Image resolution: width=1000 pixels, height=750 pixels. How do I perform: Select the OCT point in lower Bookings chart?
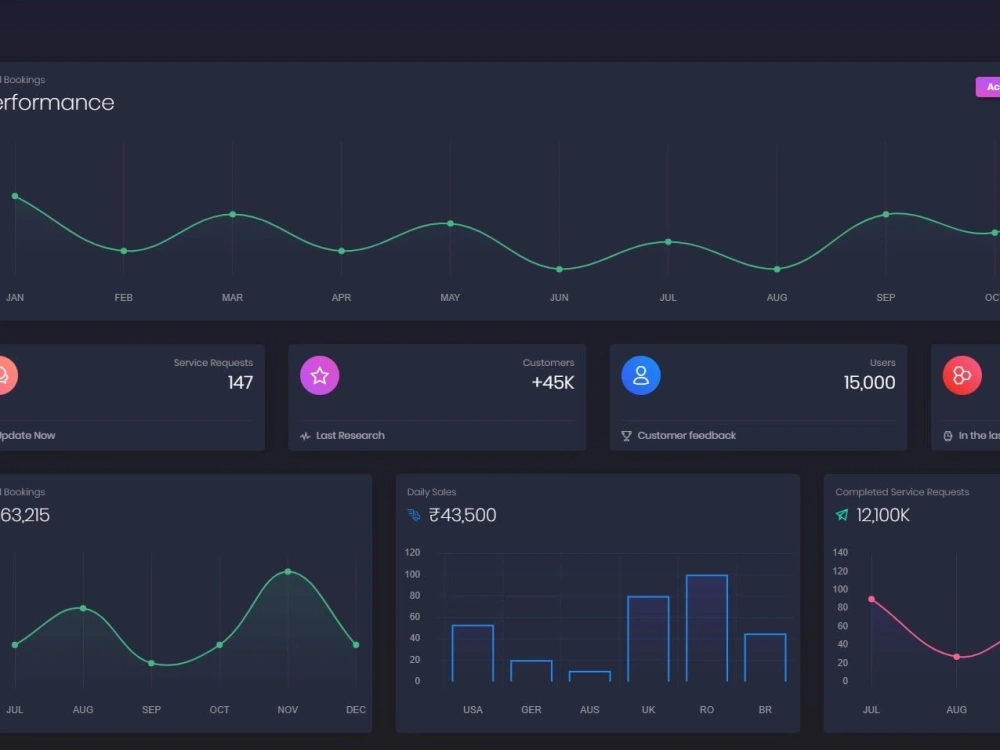coord(219,645)
